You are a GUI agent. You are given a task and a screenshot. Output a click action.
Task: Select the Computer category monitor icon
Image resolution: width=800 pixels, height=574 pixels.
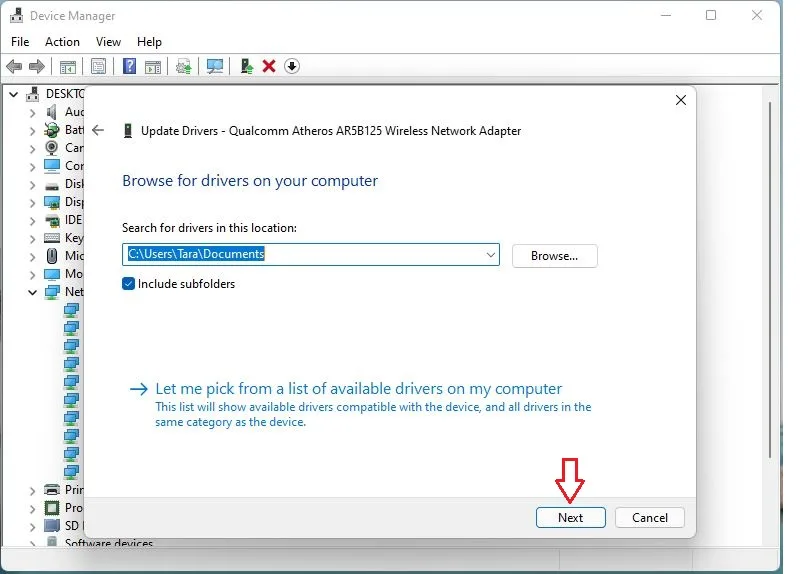(52, 166)
